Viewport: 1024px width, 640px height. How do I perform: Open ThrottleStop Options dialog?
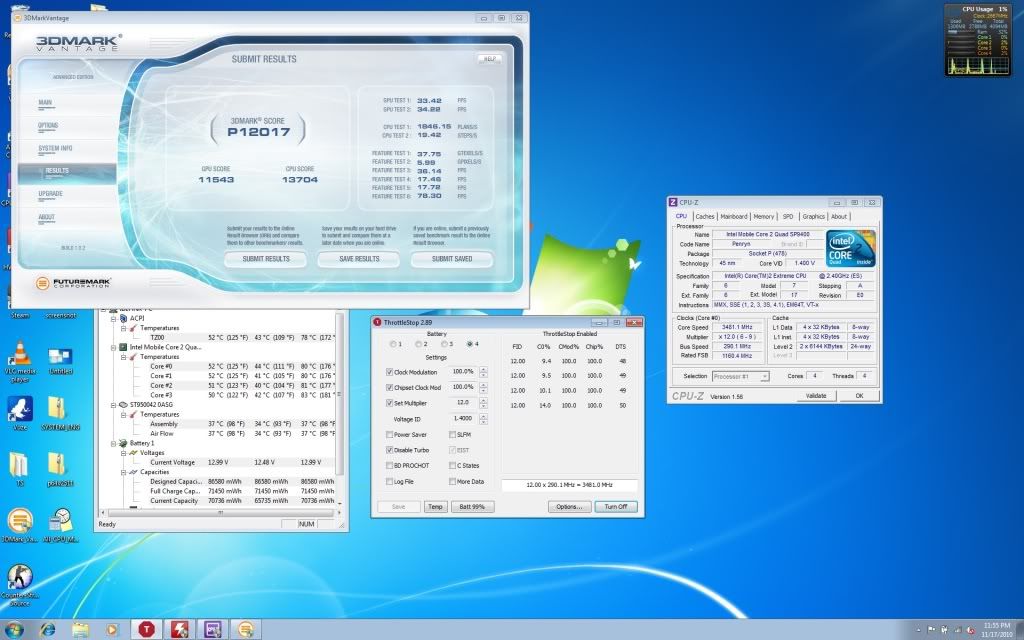[569, 507]
